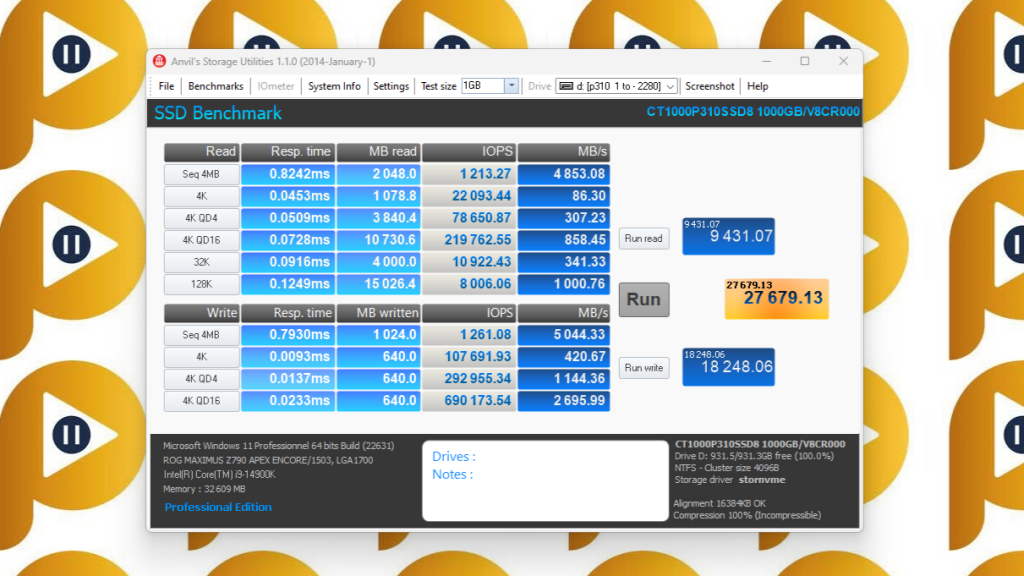Click the 1GB test size field
This screenshot has width=1024, height=576.
coord(483,86)
